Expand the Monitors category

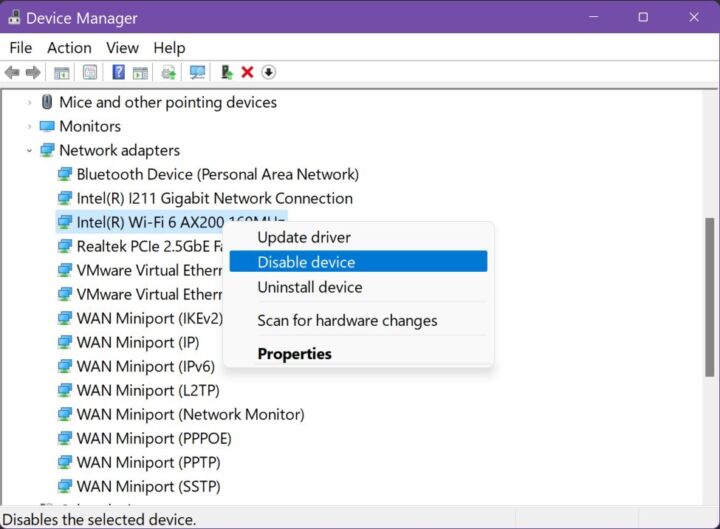pos(29,126)
